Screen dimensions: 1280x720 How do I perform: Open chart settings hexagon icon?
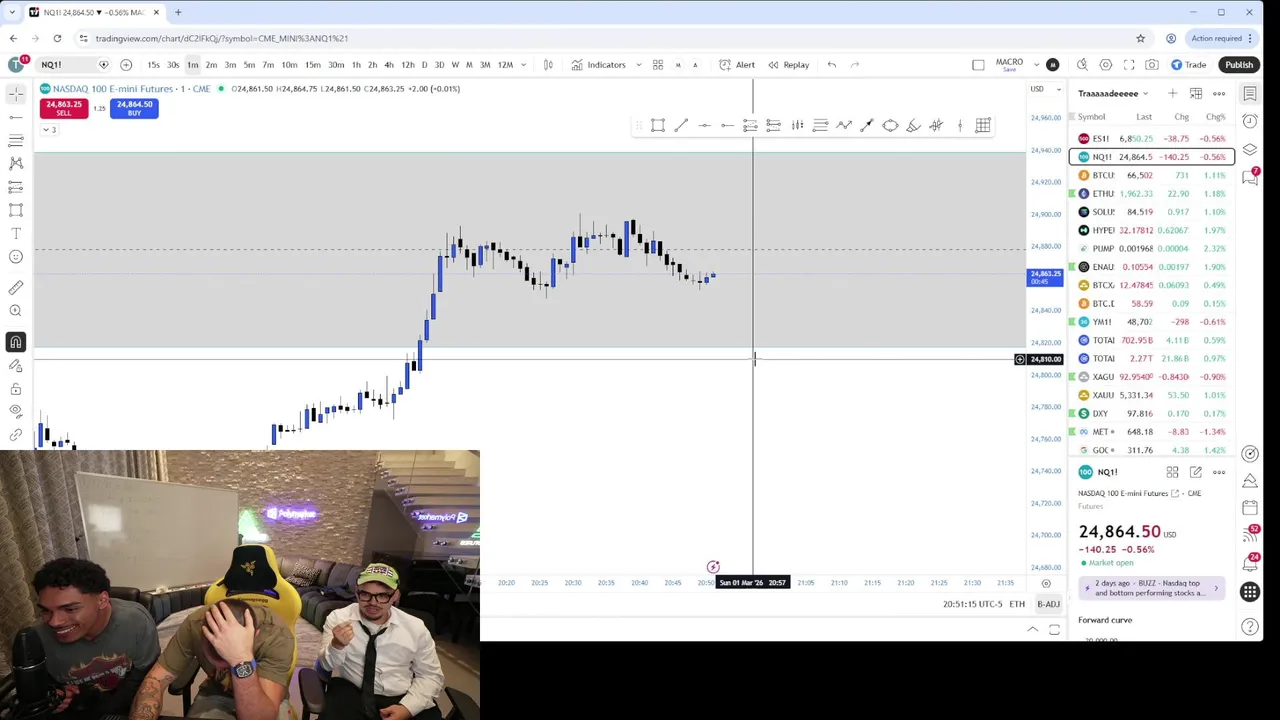[x=1106, y=65]
